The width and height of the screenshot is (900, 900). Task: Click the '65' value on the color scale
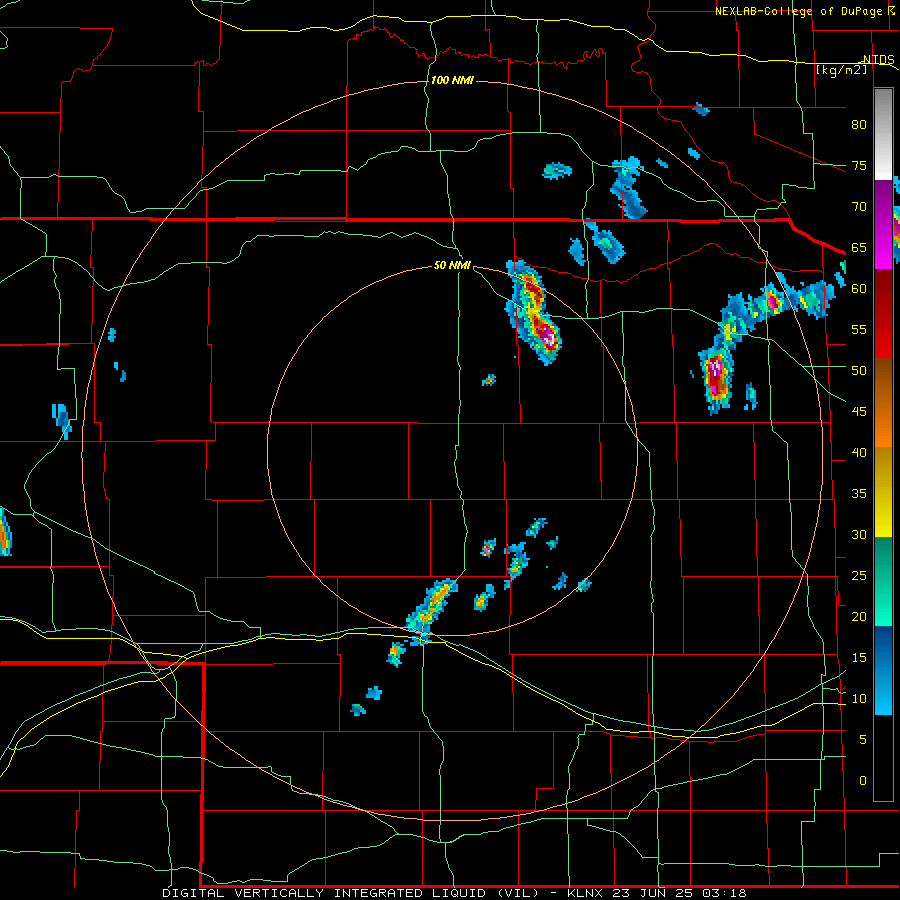(859, 247)
